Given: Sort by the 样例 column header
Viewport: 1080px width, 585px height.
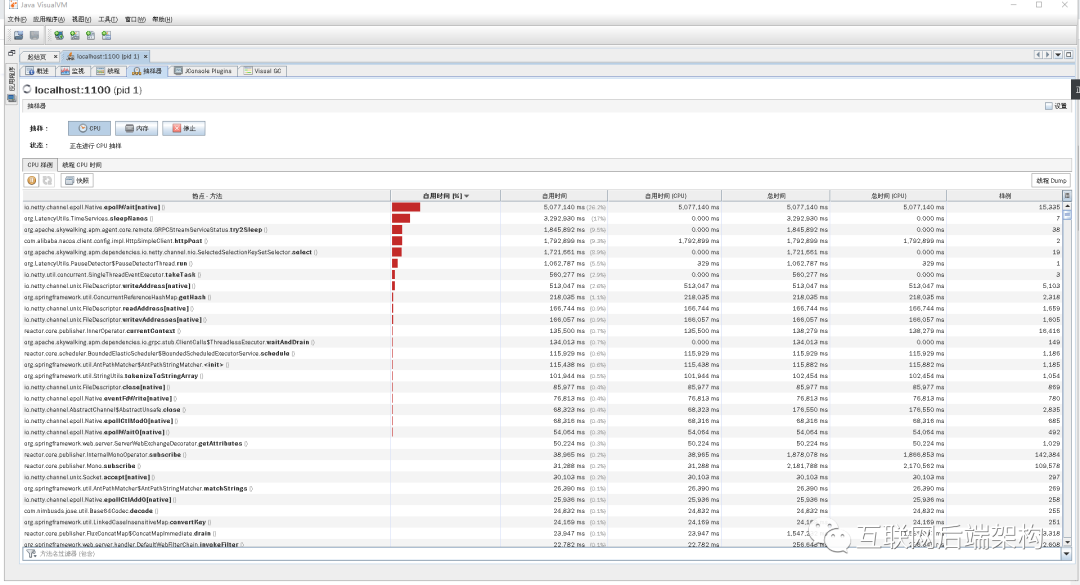Looking at the screenshot, I should [x=1004, y=196].
